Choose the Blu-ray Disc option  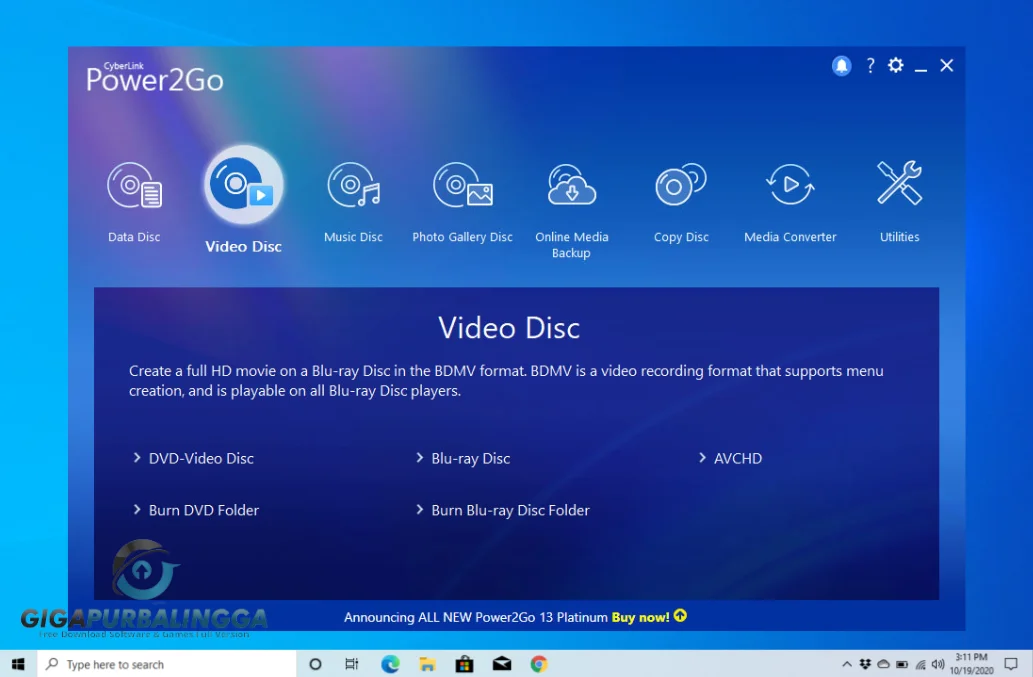470,458
